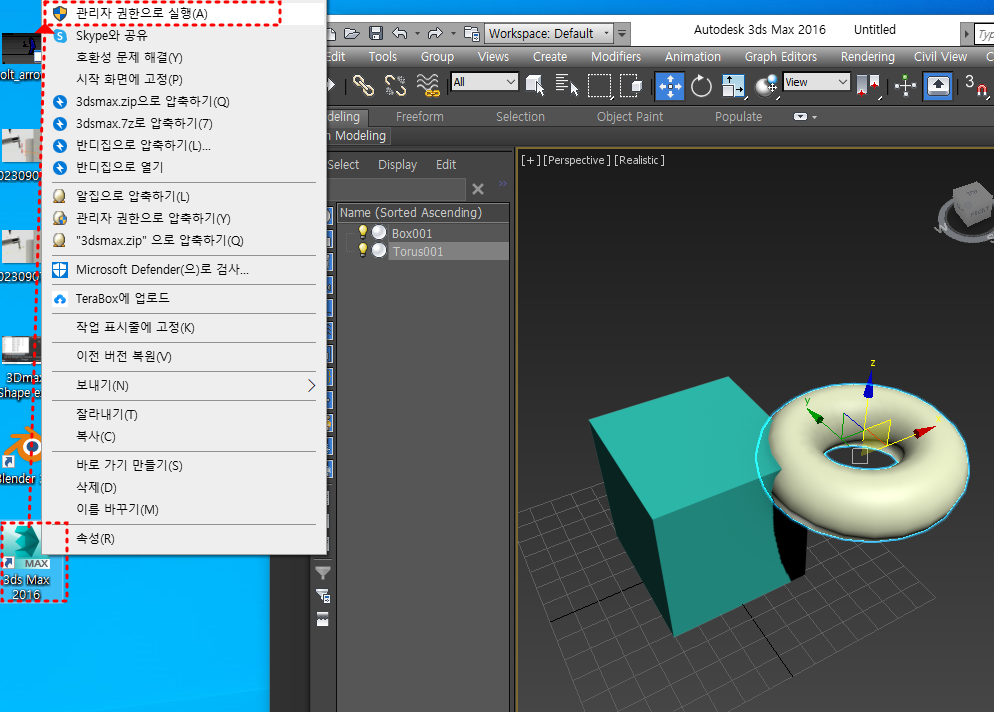Viewport: 994px width, 712px height.
Task: Click the Scene Explorer display filter funnel
Action: coord(323,573)
